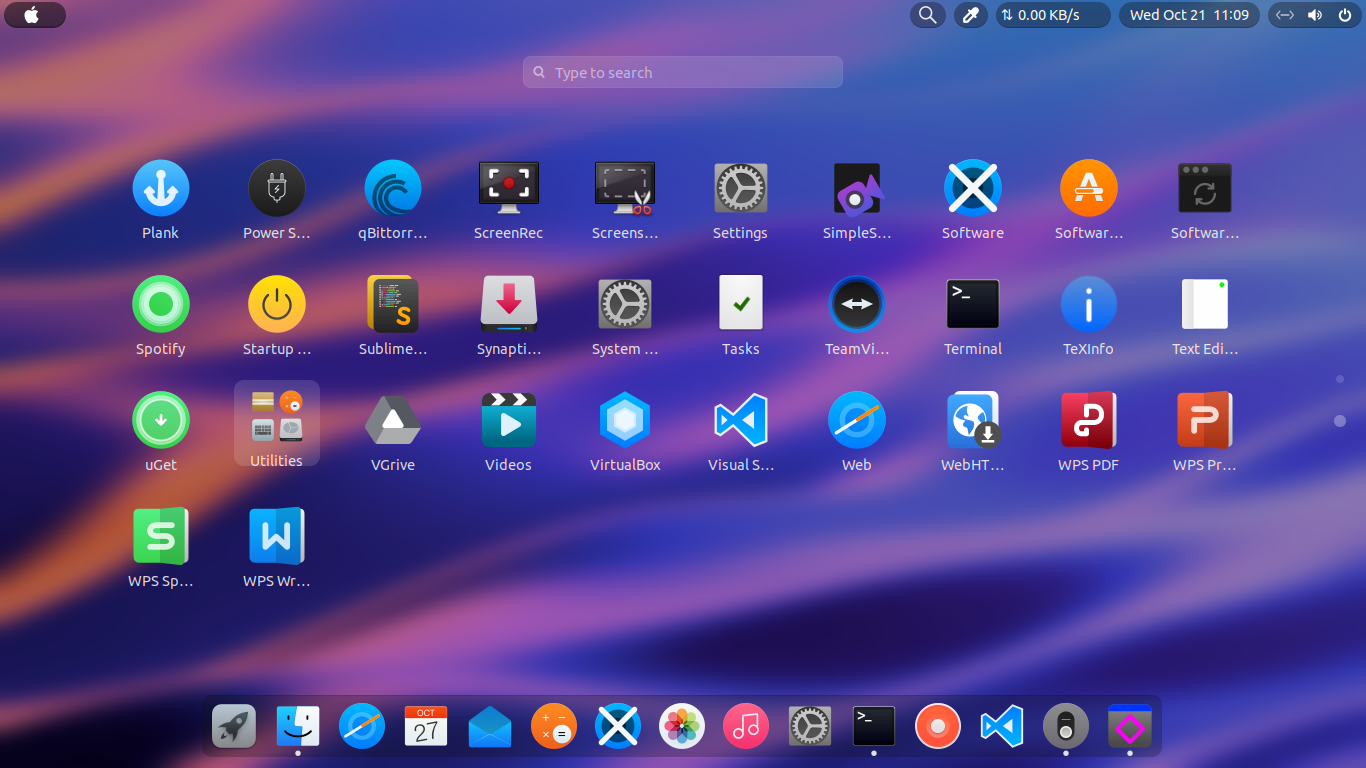Activate the color picker eyedropper
Viewport: 1366px width, 768px height.
click(970, 15)
